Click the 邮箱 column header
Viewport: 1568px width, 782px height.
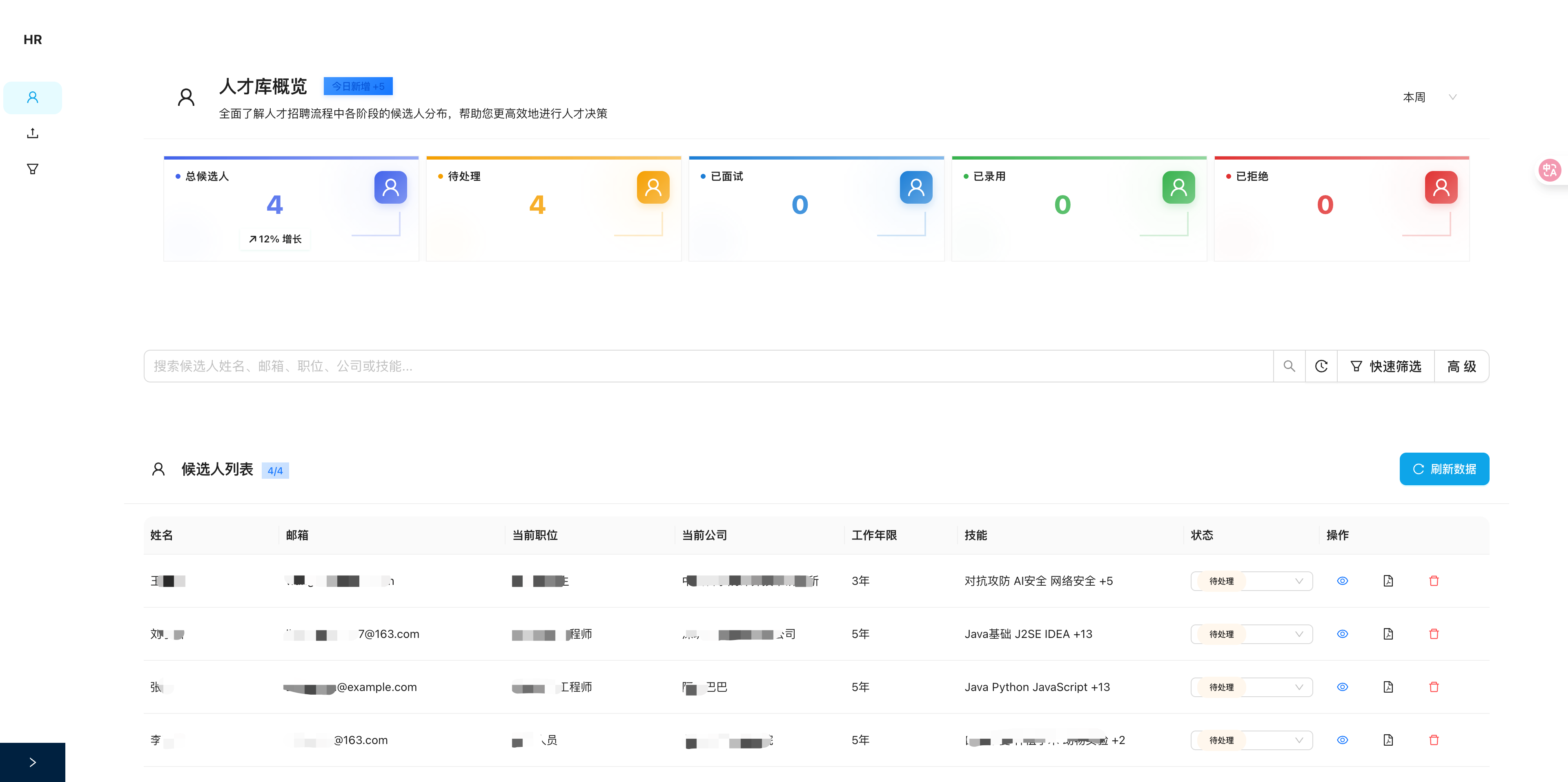pos(297,535)
